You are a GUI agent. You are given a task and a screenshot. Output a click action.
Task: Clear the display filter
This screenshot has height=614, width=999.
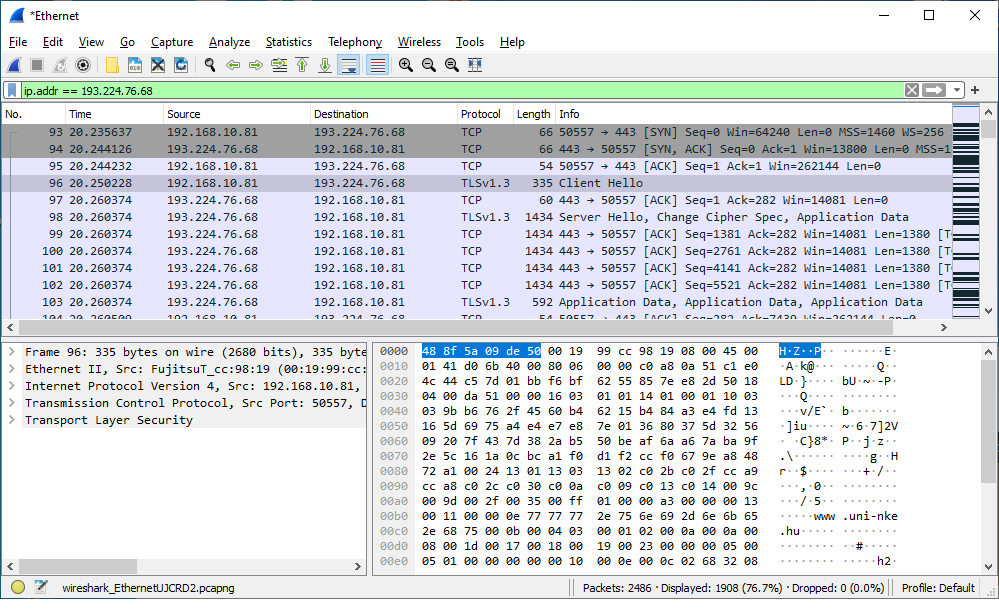pyautogui.click(x=912, y=90)
